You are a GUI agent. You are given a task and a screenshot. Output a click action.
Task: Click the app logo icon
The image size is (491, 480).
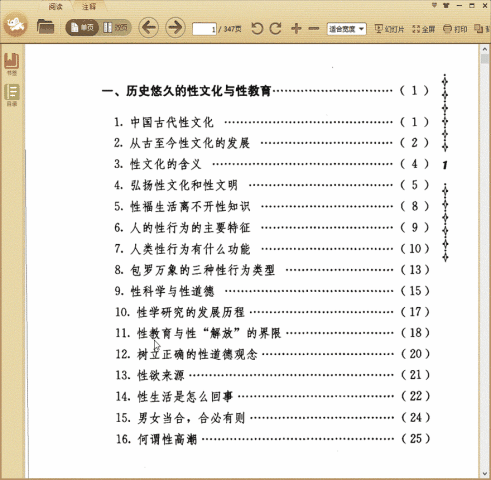coord(16,25)
